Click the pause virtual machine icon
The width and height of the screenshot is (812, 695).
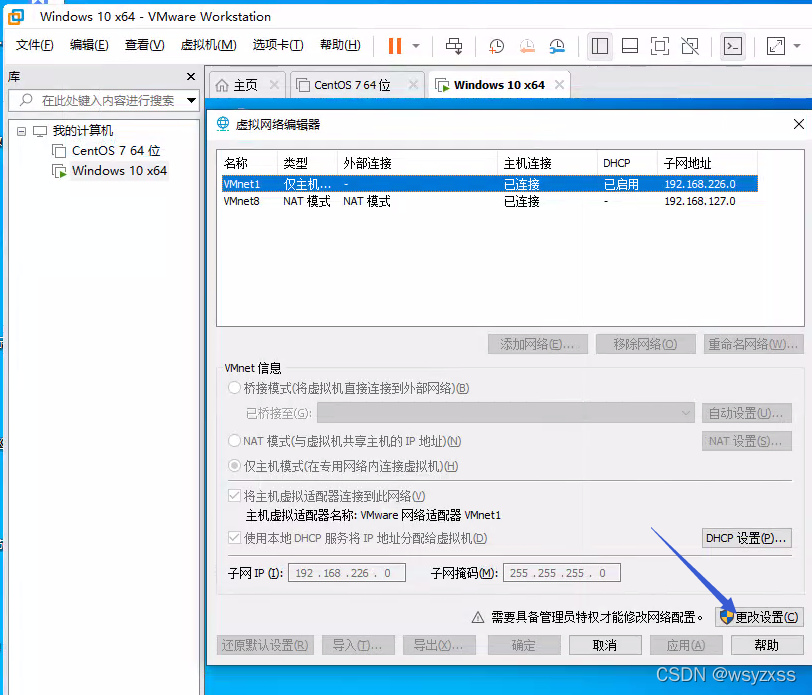tap(395, 46)
